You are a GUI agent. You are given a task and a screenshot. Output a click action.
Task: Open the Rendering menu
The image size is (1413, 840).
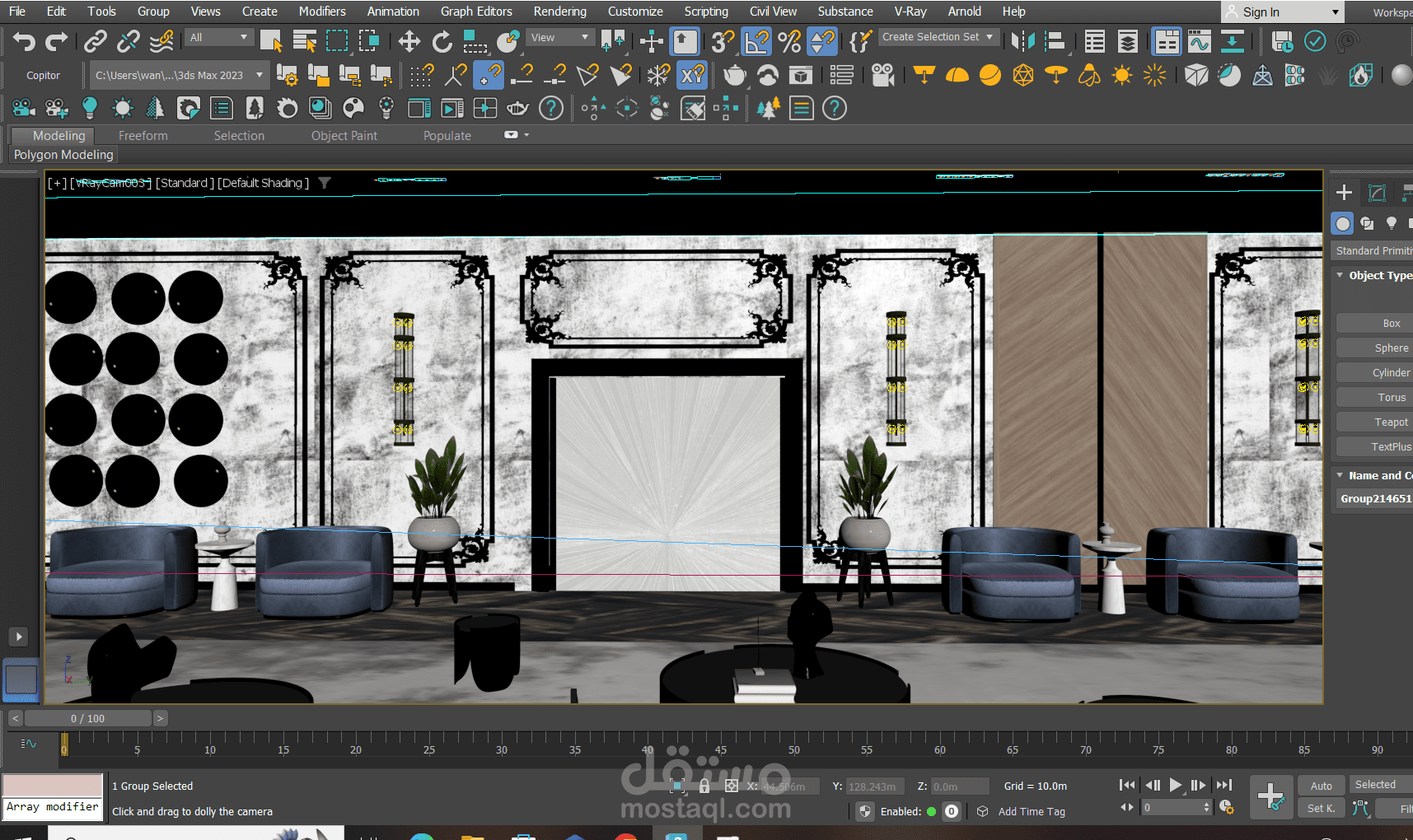click(x=559, y=12)
